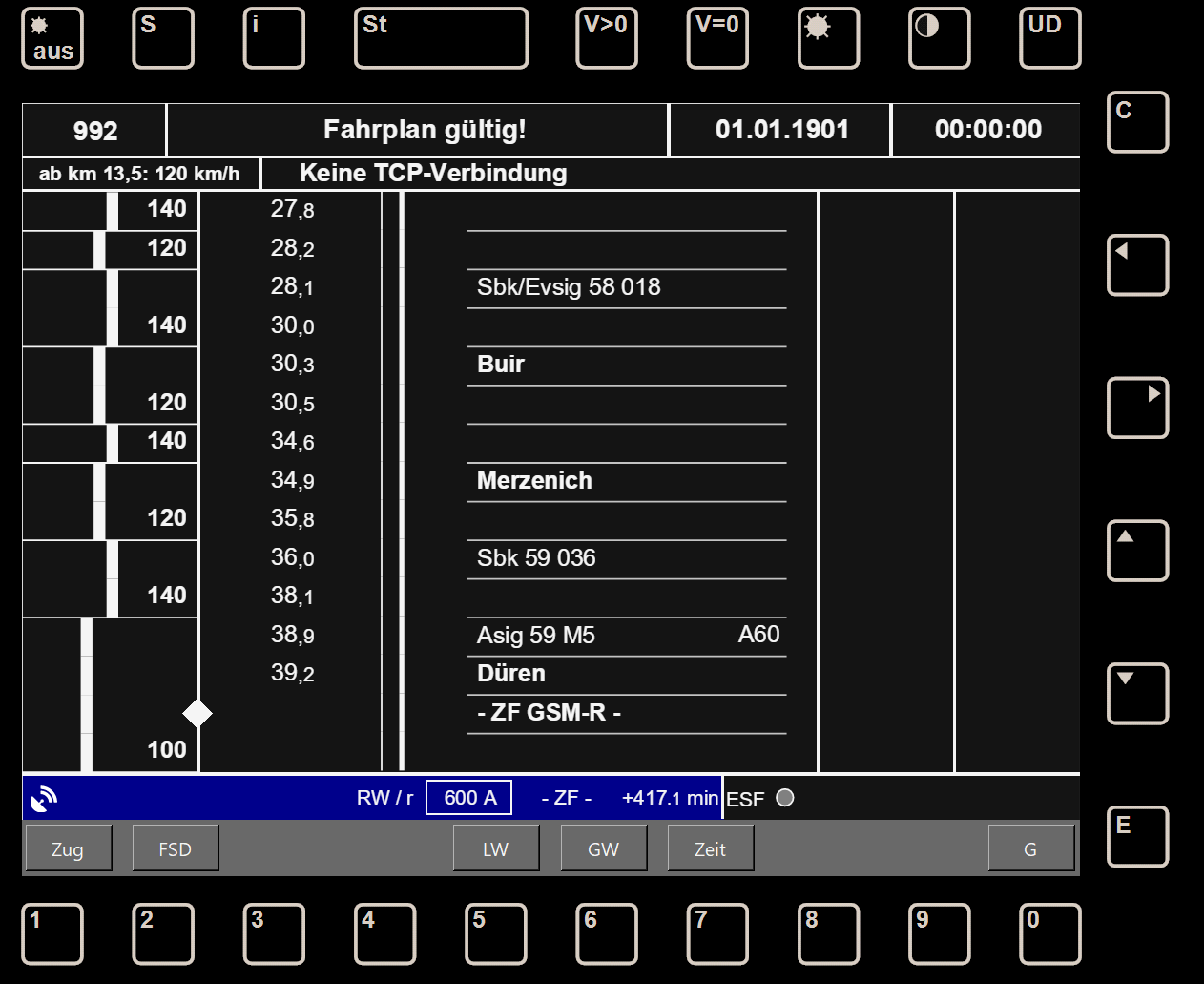Image resolution: width=1204 pixels, height=984 pixels.
Task: Click the Zeit button
Action: (x=711, y=848)
